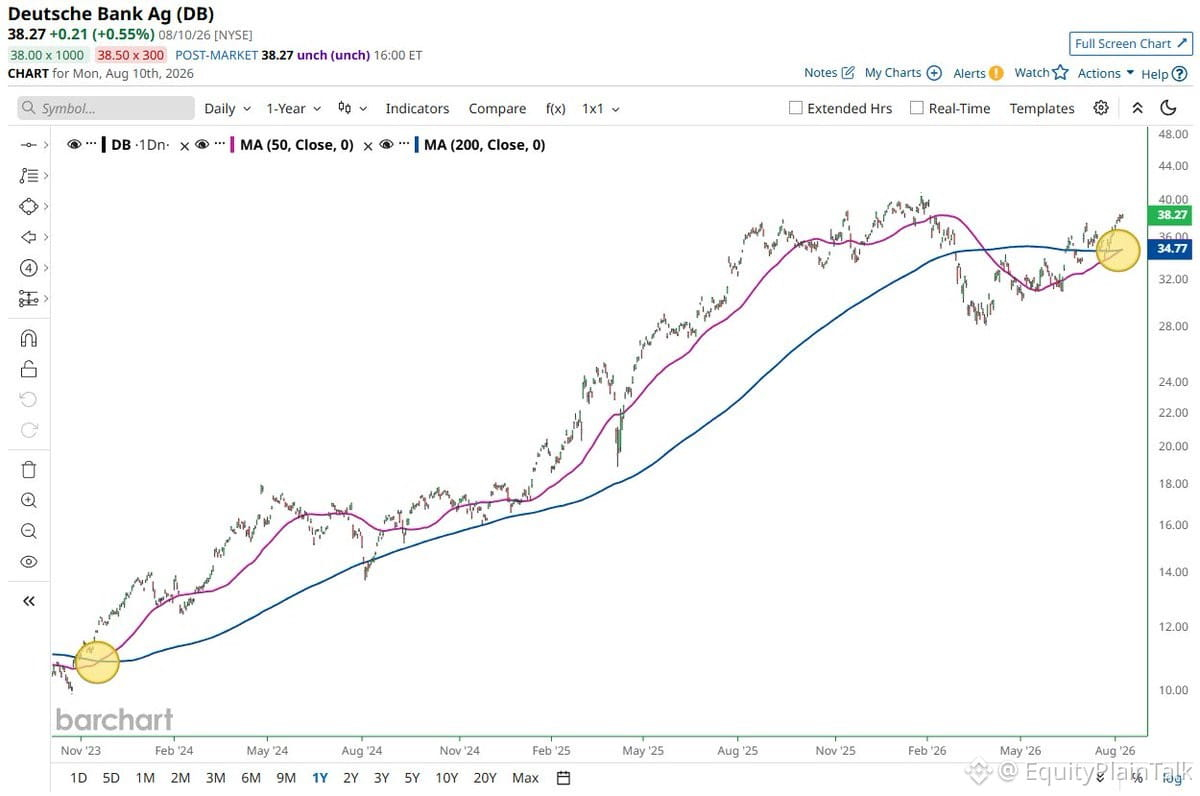Image resolution: width=1200 pixels, height=796 pixels.
Task: Open the 1x1 grid layout dropdown
Action: tap(601, 108)
